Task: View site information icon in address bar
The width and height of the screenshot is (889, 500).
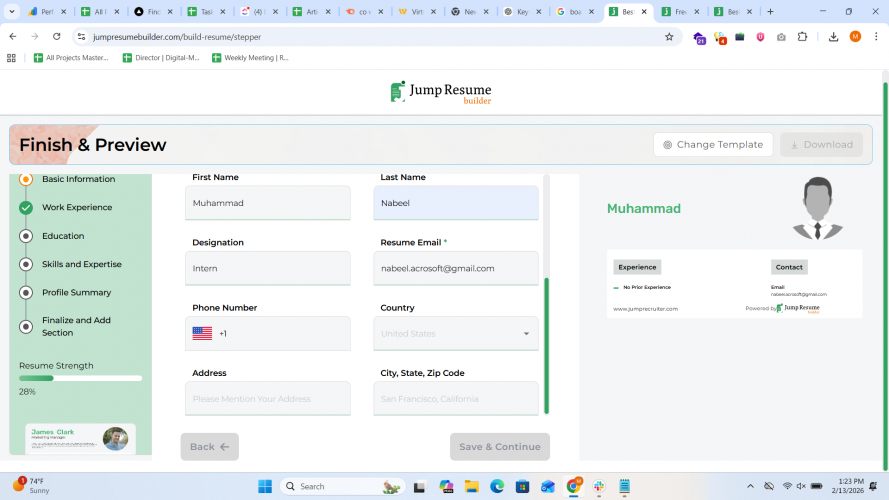Action: pyautogui.click(x=81, y=36)
